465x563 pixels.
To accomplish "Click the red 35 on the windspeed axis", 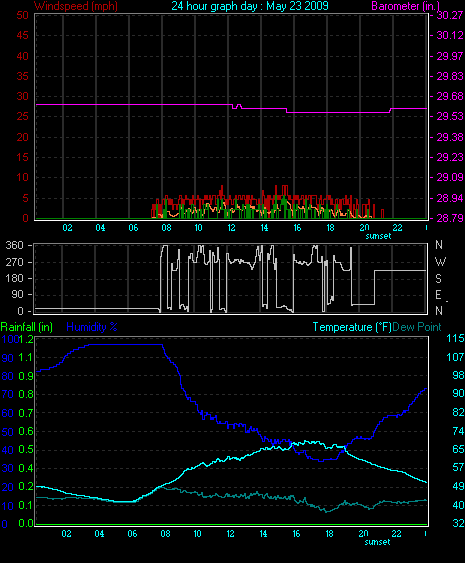I will click(x=22, y=76).
